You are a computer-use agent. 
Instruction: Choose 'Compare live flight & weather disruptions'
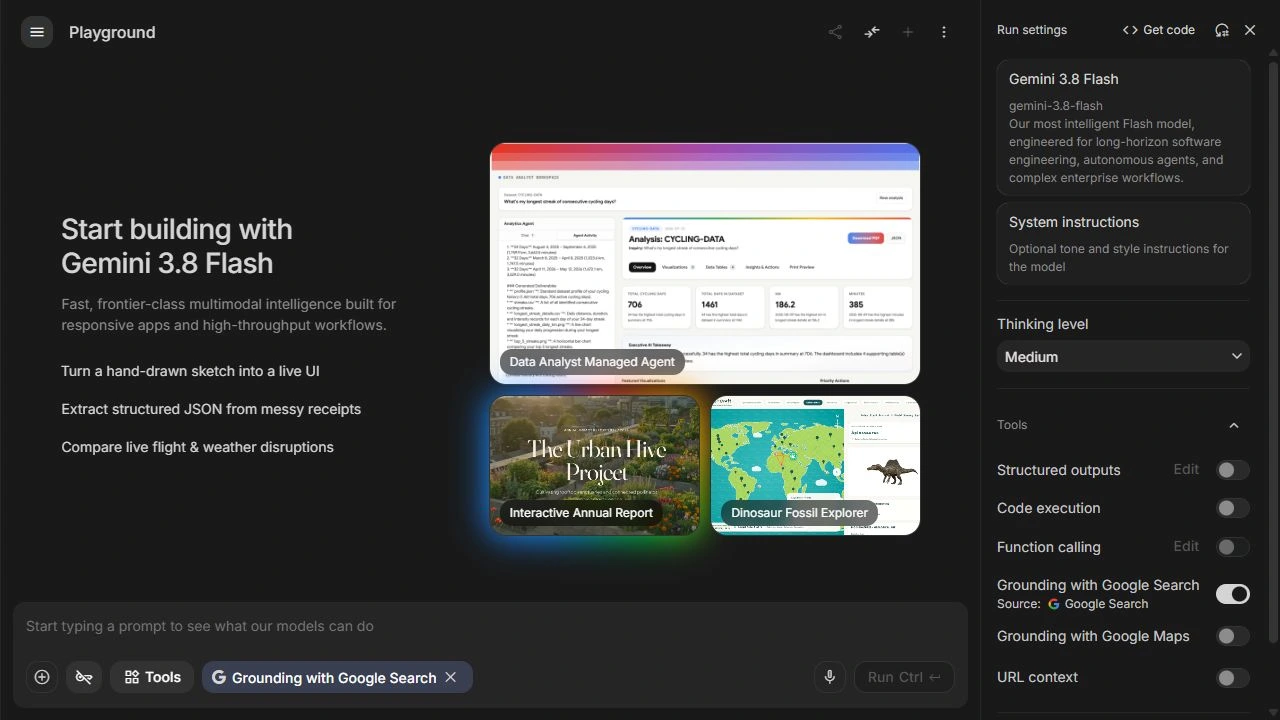pos(197,447)
